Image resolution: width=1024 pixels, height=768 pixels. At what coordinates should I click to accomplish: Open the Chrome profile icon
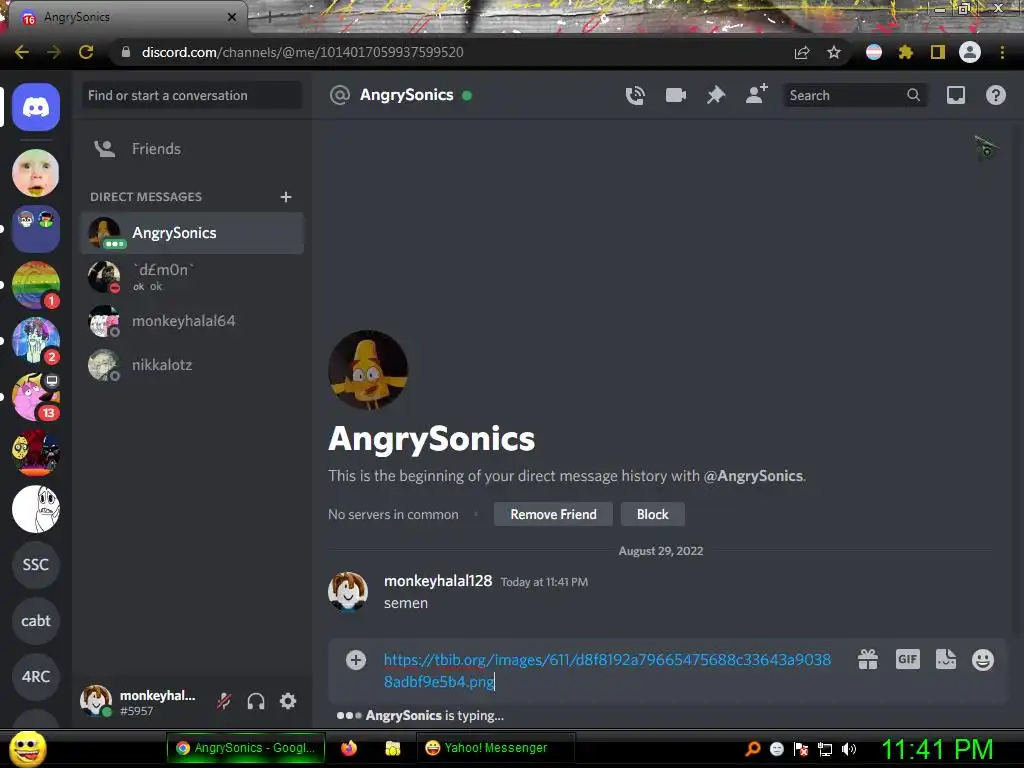(x=970, y=52)
